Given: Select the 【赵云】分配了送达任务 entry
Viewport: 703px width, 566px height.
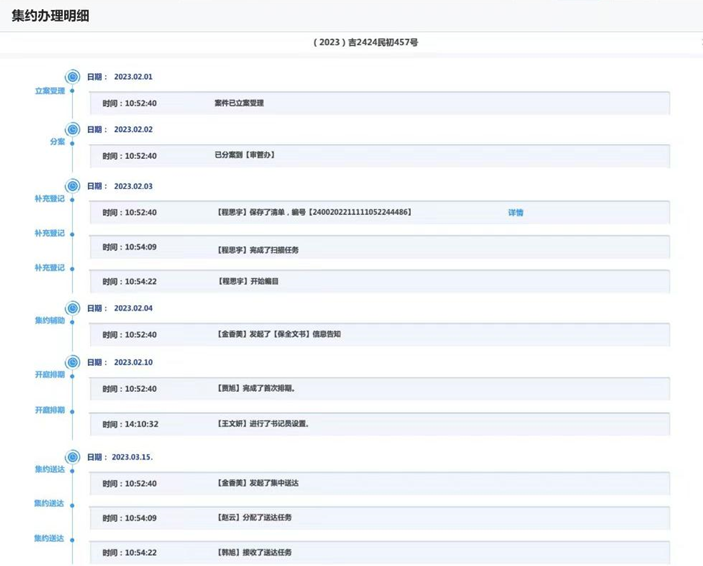Looking at the screenshot, I should (x=379, y=518).
